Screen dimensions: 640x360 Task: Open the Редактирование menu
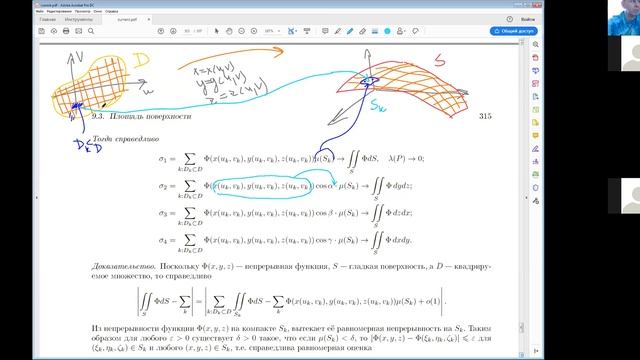(x=59, y=11)
